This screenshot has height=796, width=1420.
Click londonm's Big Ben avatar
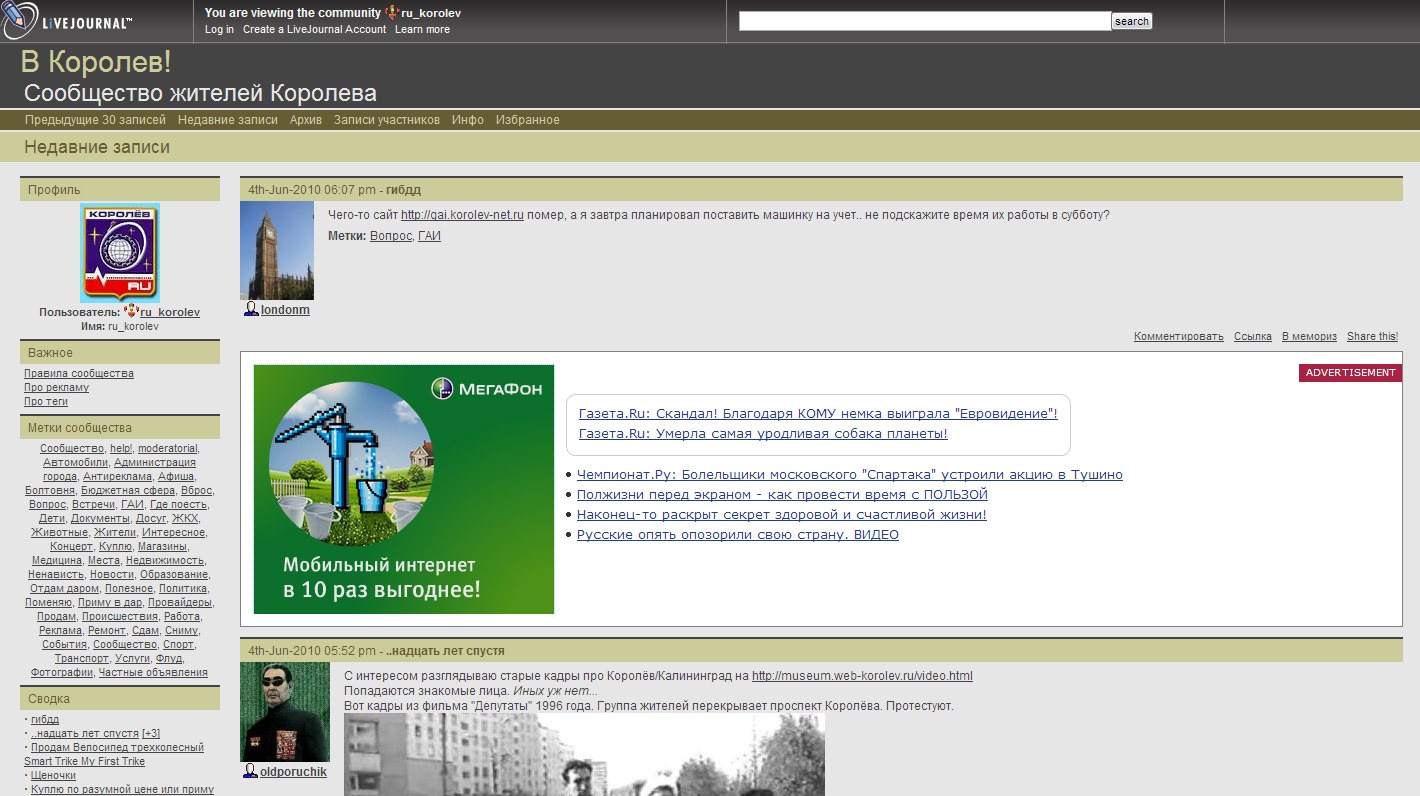(277, 250)
